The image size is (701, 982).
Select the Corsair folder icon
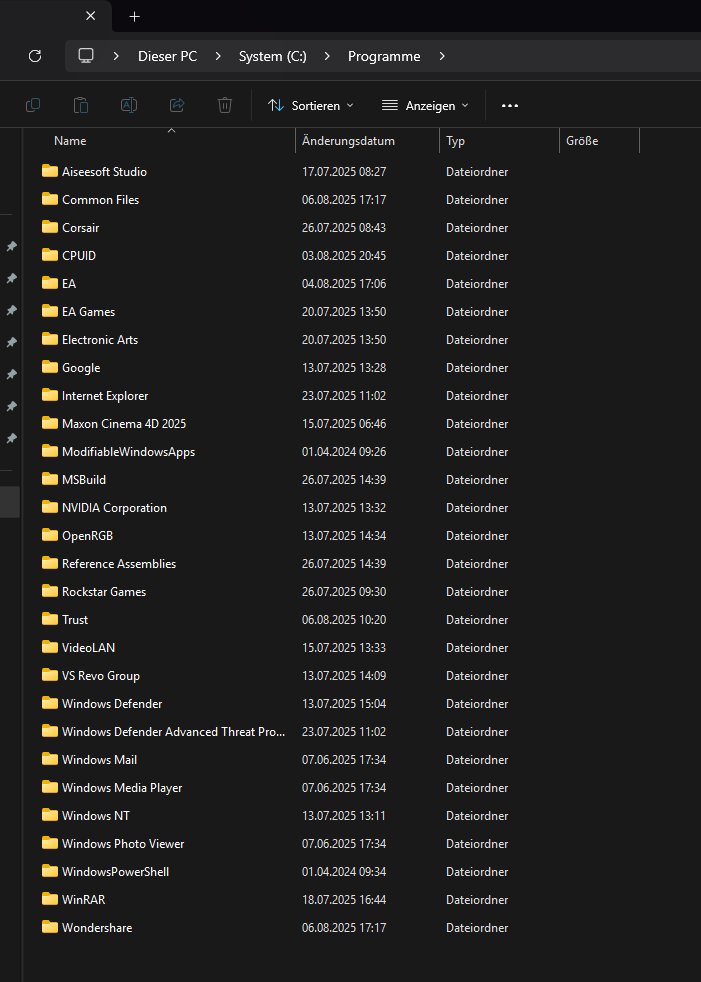pos(50,227)
